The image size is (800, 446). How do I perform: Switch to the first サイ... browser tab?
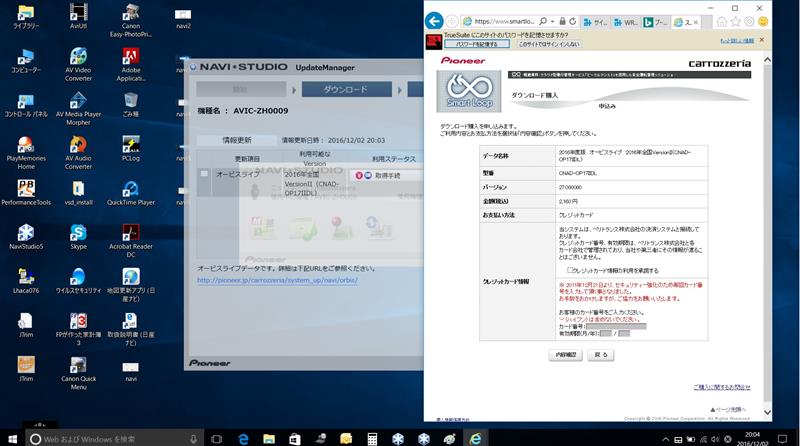tap(595, 22)
